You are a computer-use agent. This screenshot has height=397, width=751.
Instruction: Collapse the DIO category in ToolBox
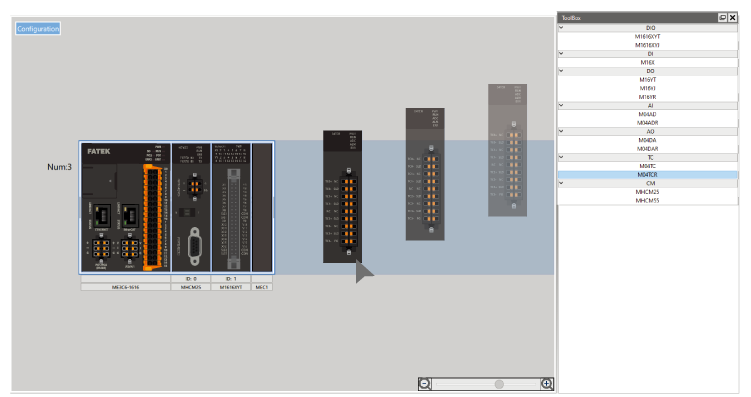(561, 28)
